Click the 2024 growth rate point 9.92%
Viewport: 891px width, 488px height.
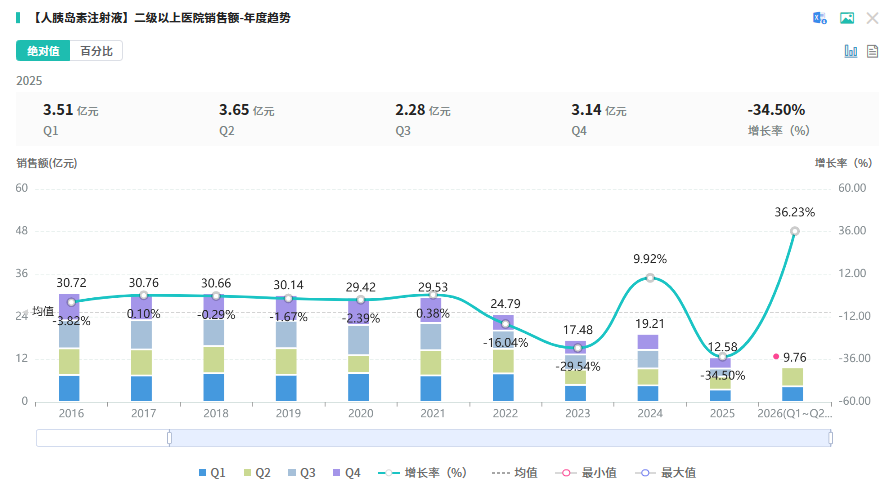coord(650,278)
